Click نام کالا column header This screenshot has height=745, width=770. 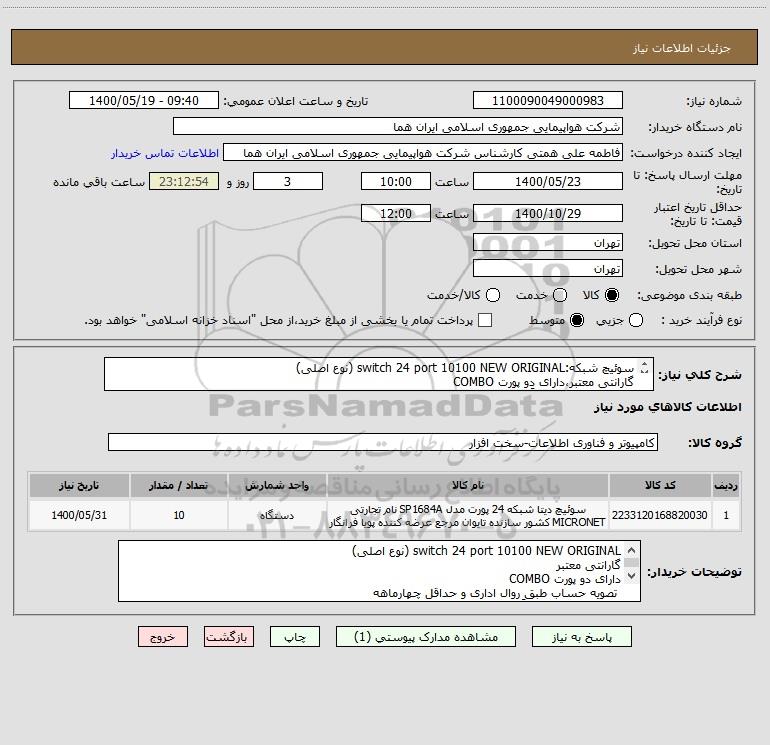(x=468, y=485)
